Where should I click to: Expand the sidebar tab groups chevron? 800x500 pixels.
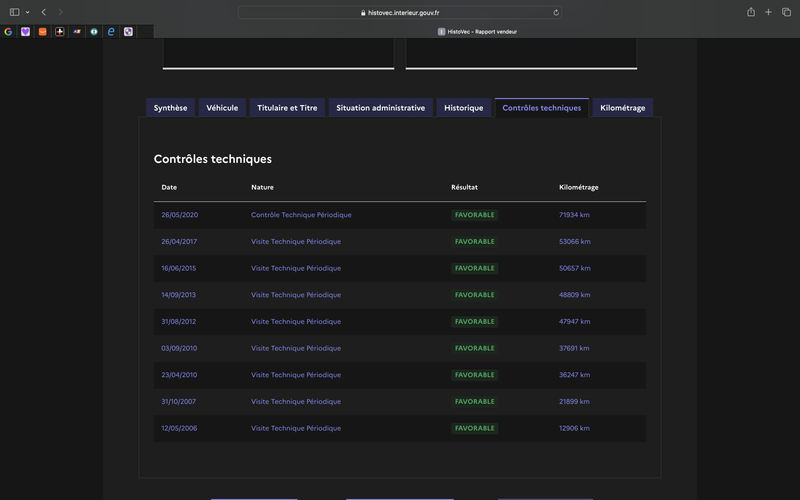pos(28,12)
